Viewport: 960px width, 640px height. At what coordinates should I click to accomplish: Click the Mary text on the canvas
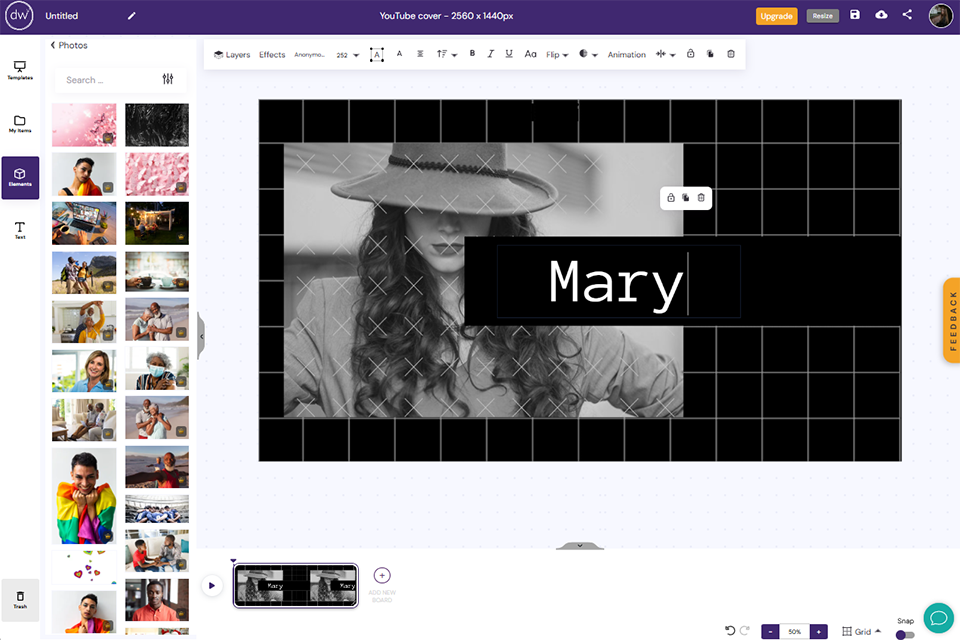[x=616, y=283]
